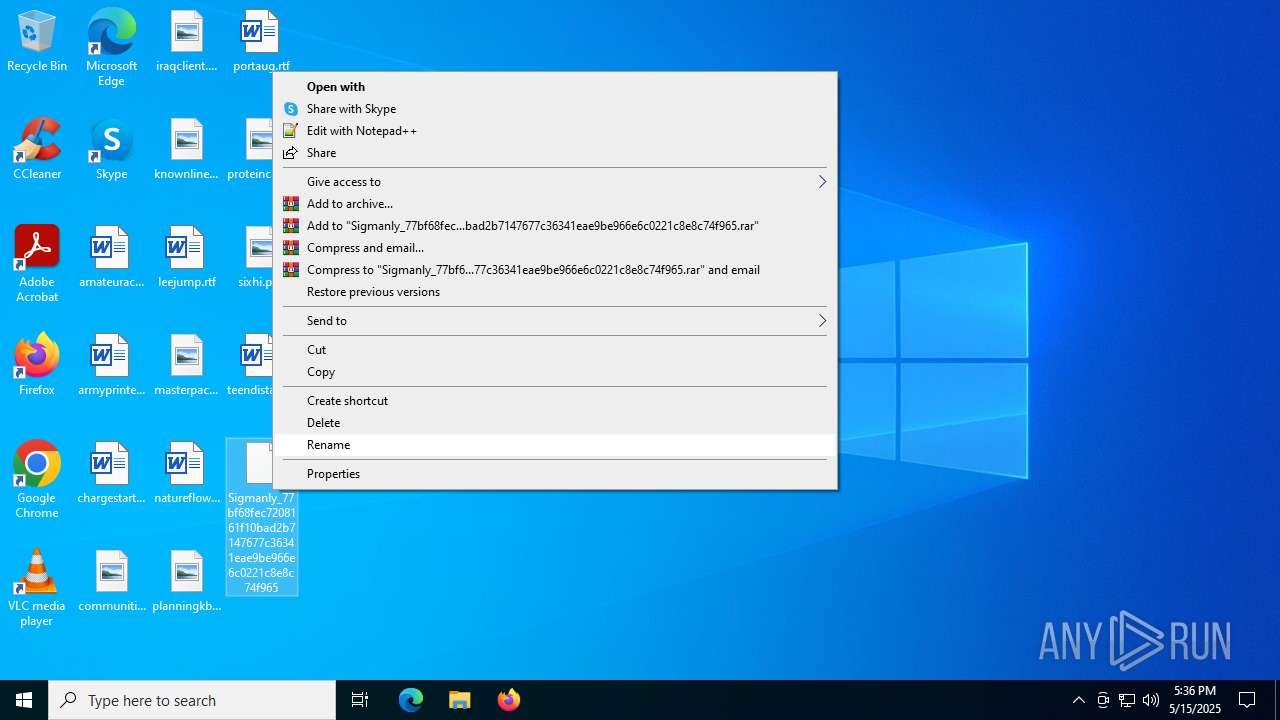Viewport: 1280px width, 720px height.
Task: Select the iraqclient image file icon
Action: [186, 42]
